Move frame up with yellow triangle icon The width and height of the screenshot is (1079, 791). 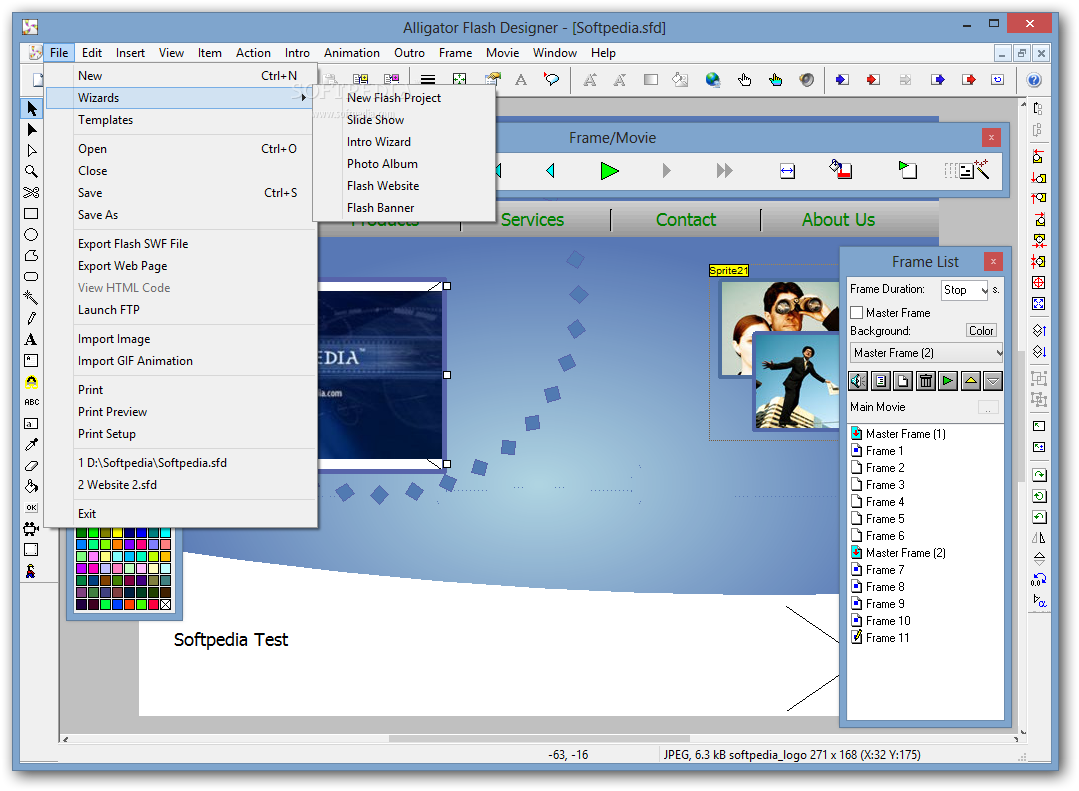[x=970, y=381]
